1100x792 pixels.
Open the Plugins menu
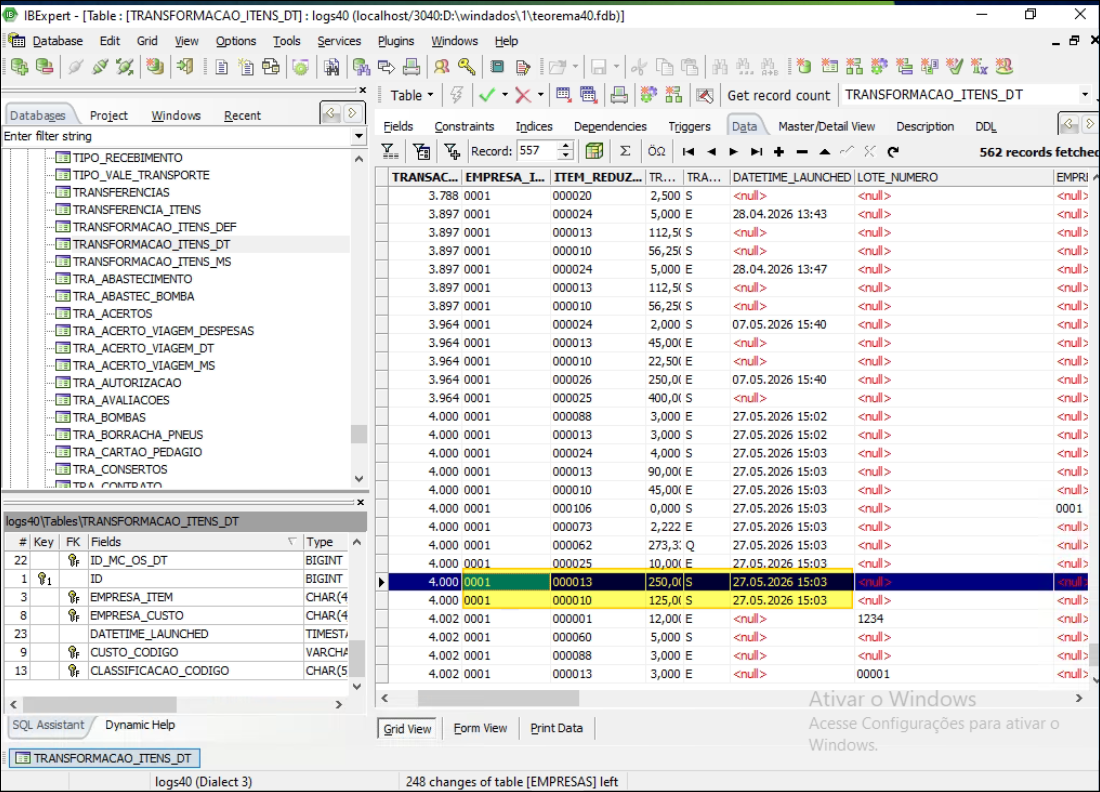coord(396,41)
